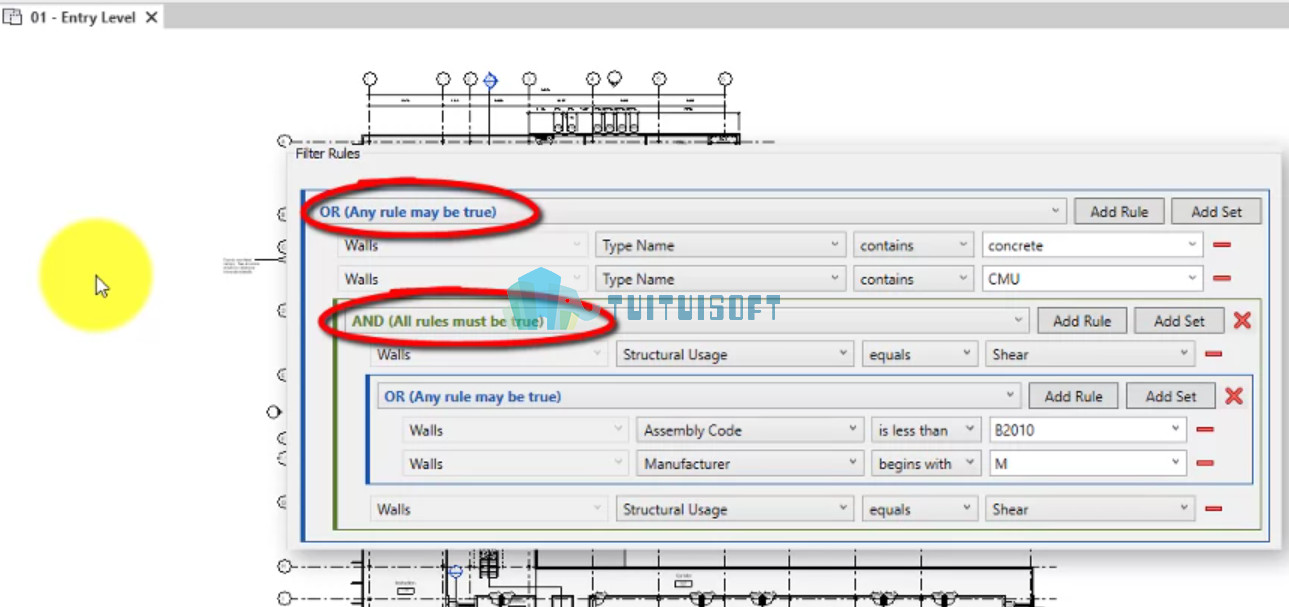
Task: Click Add Set for the top OR set
Action: click(x=1217, y=212)
